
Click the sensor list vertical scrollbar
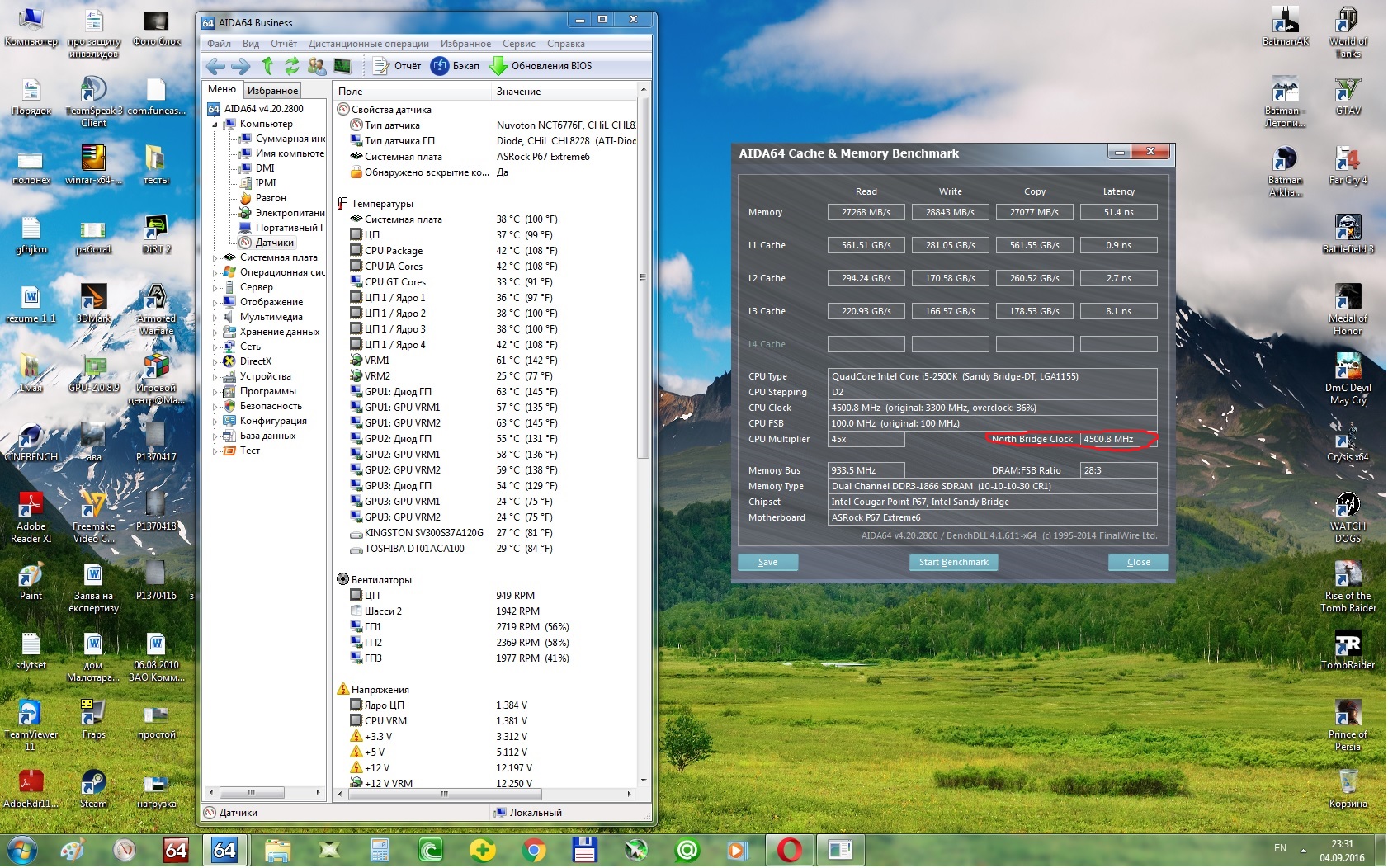(x=644, y=277)
